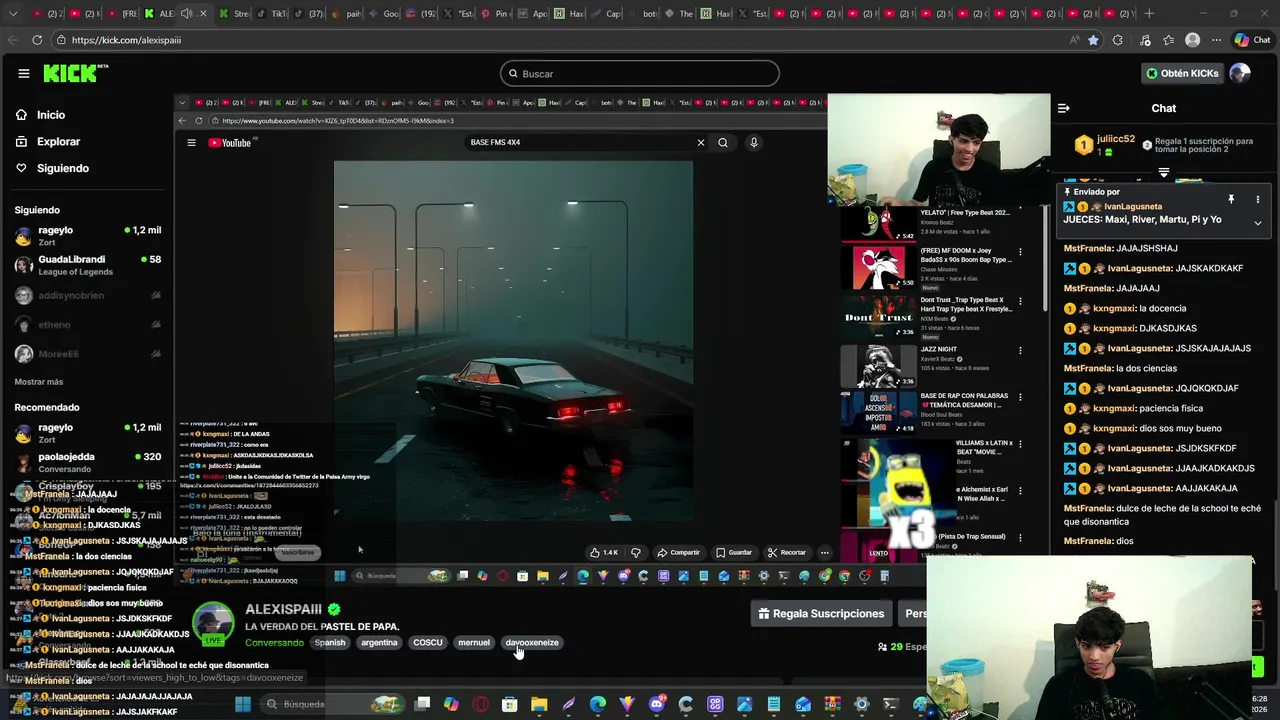Click the Conversando category link

click(274, 643)
